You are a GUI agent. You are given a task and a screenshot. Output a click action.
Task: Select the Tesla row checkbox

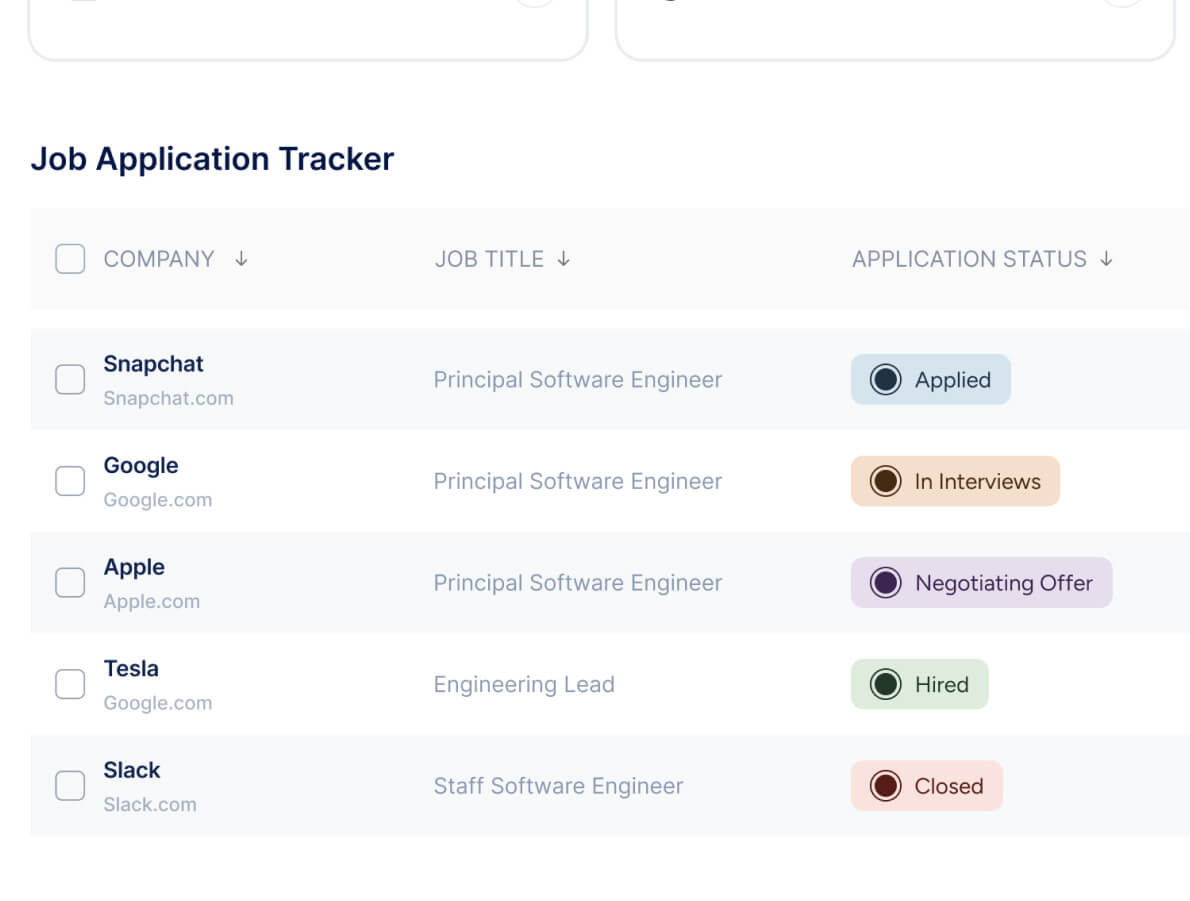[70, 684]
